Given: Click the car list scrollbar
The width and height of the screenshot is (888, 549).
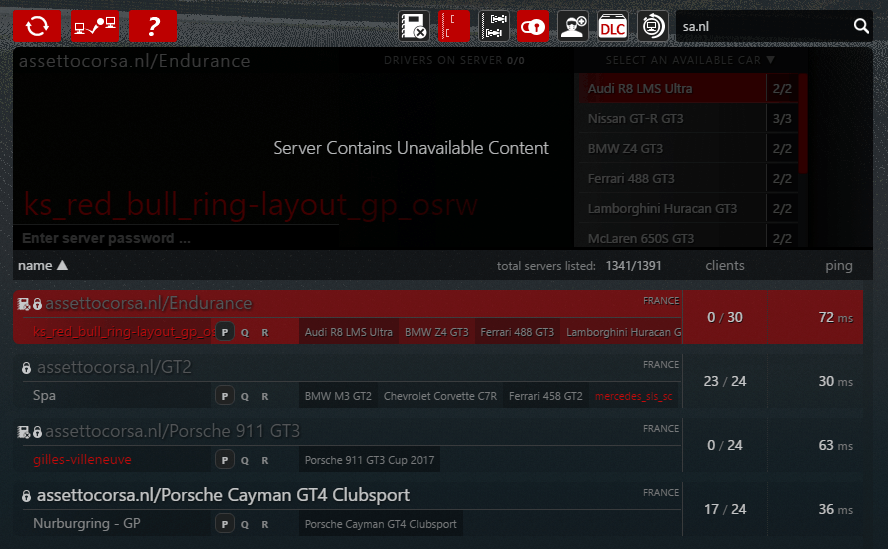Looking at the screenshot, I should 802,124.
